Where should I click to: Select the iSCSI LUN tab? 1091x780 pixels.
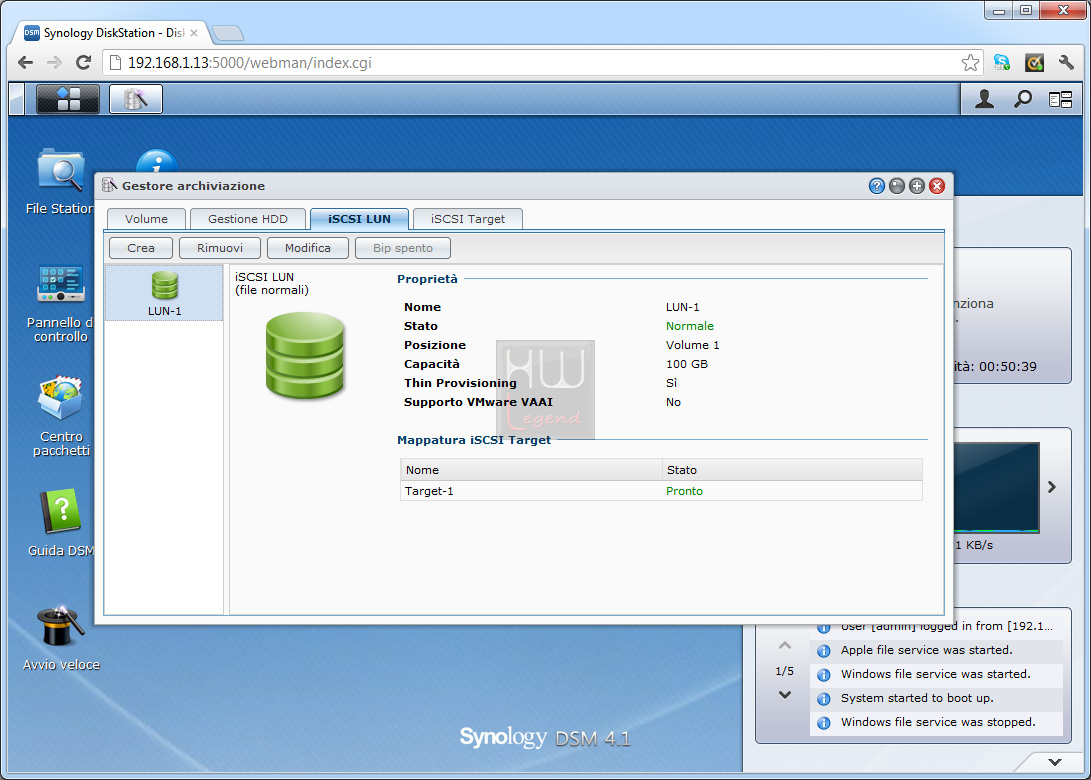tap(359, 218)
